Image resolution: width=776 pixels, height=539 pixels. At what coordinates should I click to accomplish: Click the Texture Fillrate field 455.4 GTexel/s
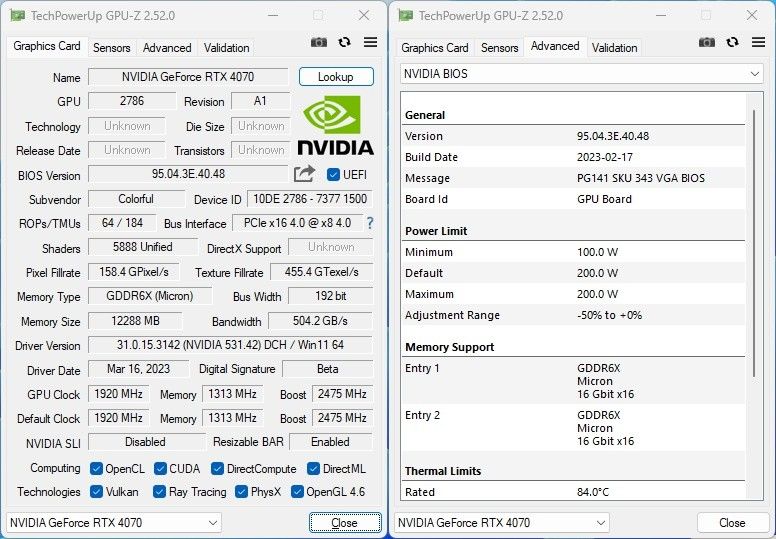(322, 272)
